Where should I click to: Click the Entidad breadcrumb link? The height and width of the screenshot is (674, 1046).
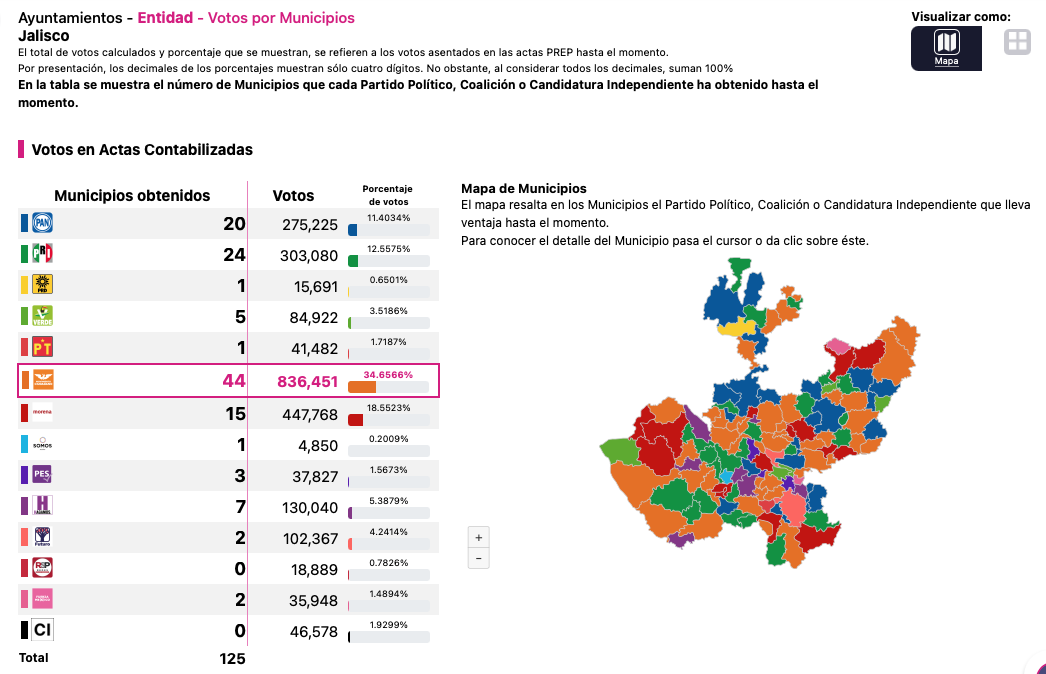click(167, 18)
